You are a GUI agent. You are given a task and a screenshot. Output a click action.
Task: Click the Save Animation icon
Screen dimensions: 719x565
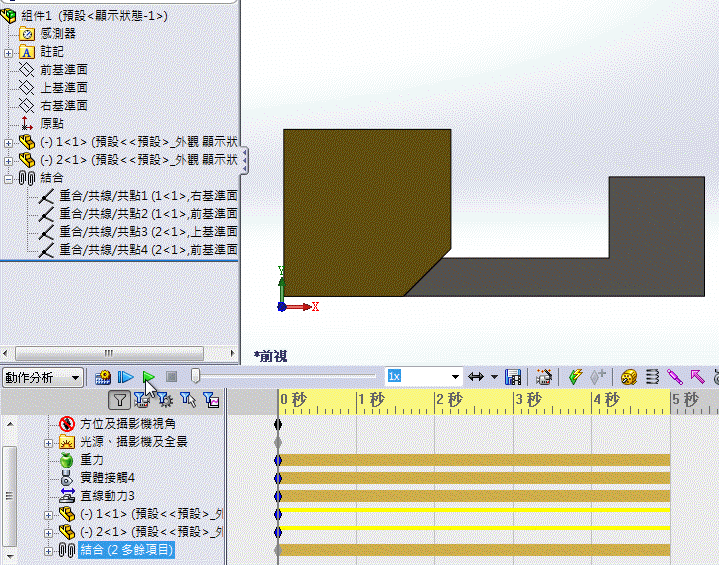[x=513, y=377]
